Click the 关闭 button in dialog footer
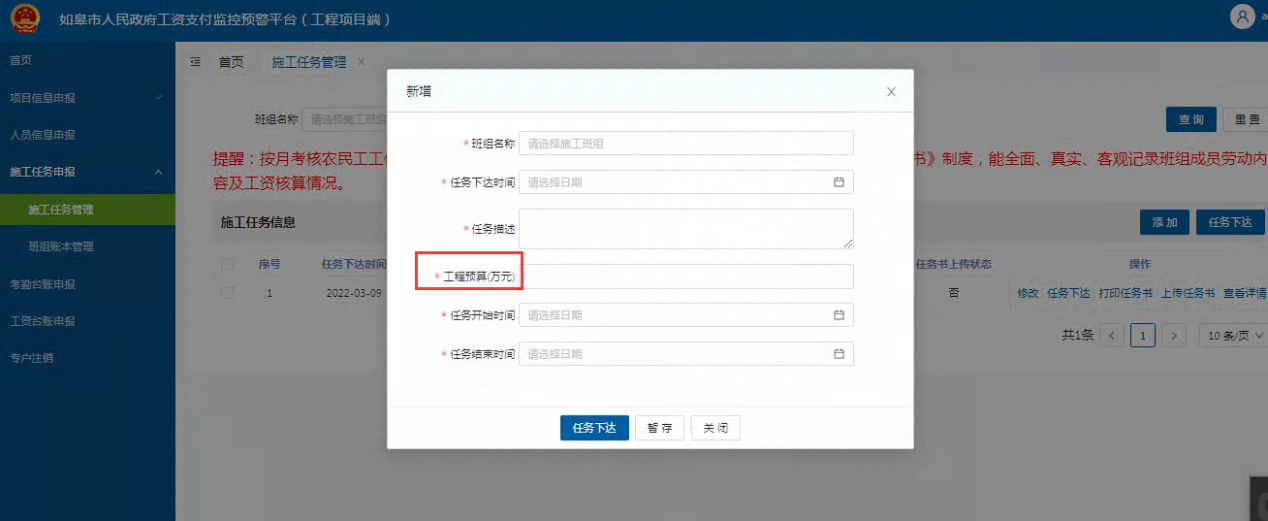This screenshot has height=521, width=1268. [x=716, y=428]
